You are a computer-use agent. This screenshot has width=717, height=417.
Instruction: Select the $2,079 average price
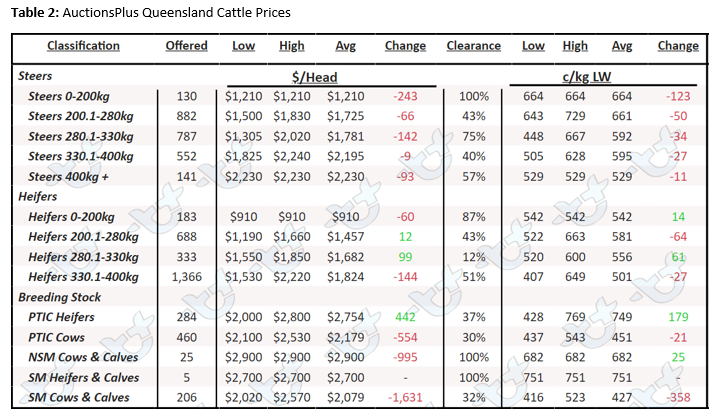tap(346, 398)
